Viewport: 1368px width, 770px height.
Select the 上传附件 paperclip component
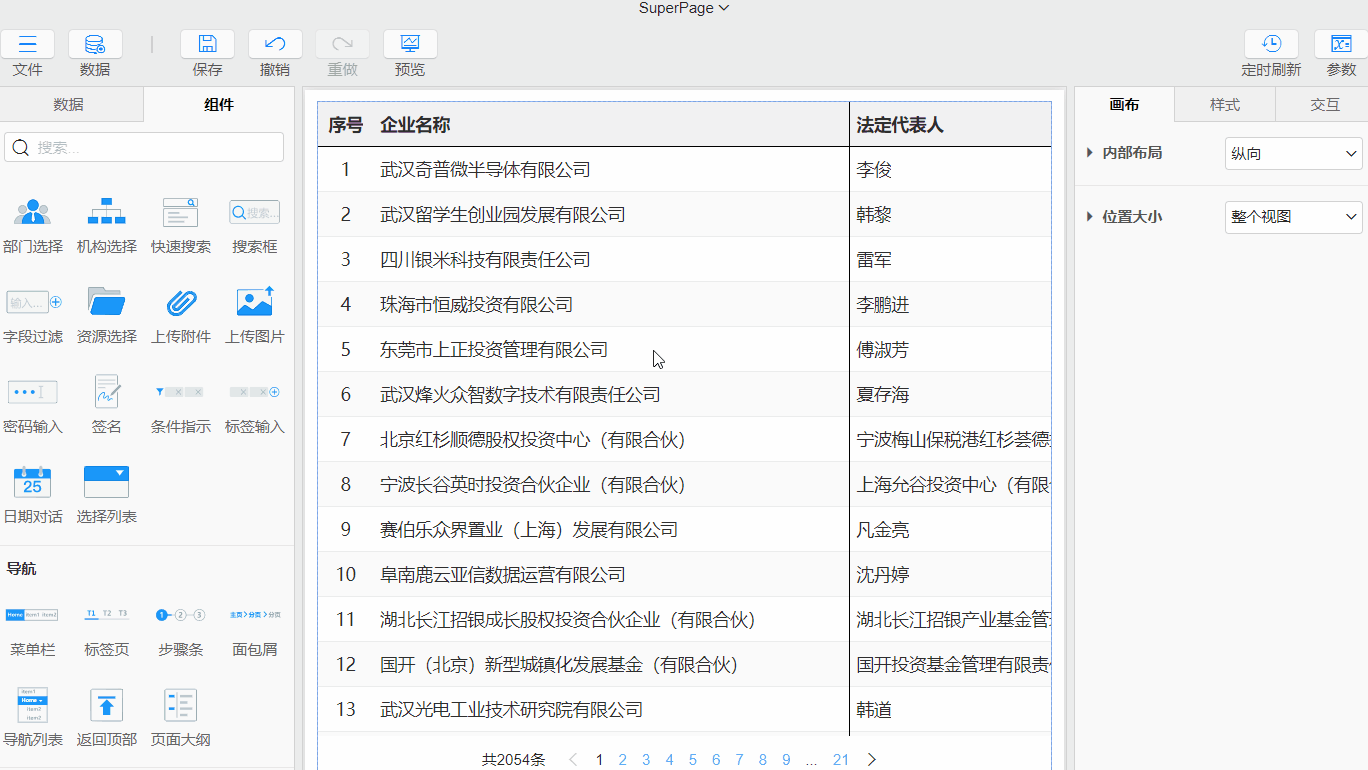[x=181, y=302]
